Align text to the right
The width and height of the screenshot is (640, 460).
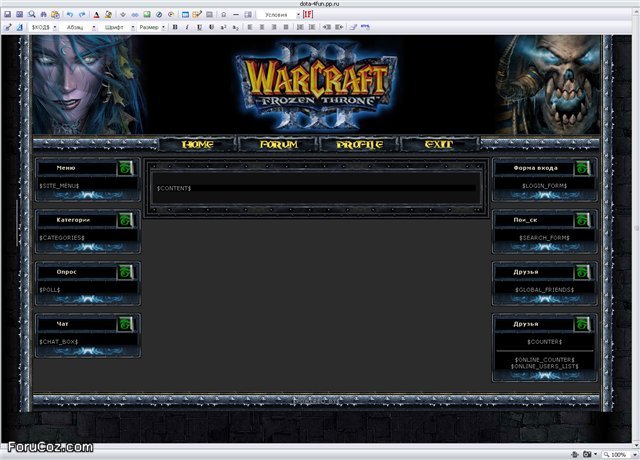click(274, 27)
